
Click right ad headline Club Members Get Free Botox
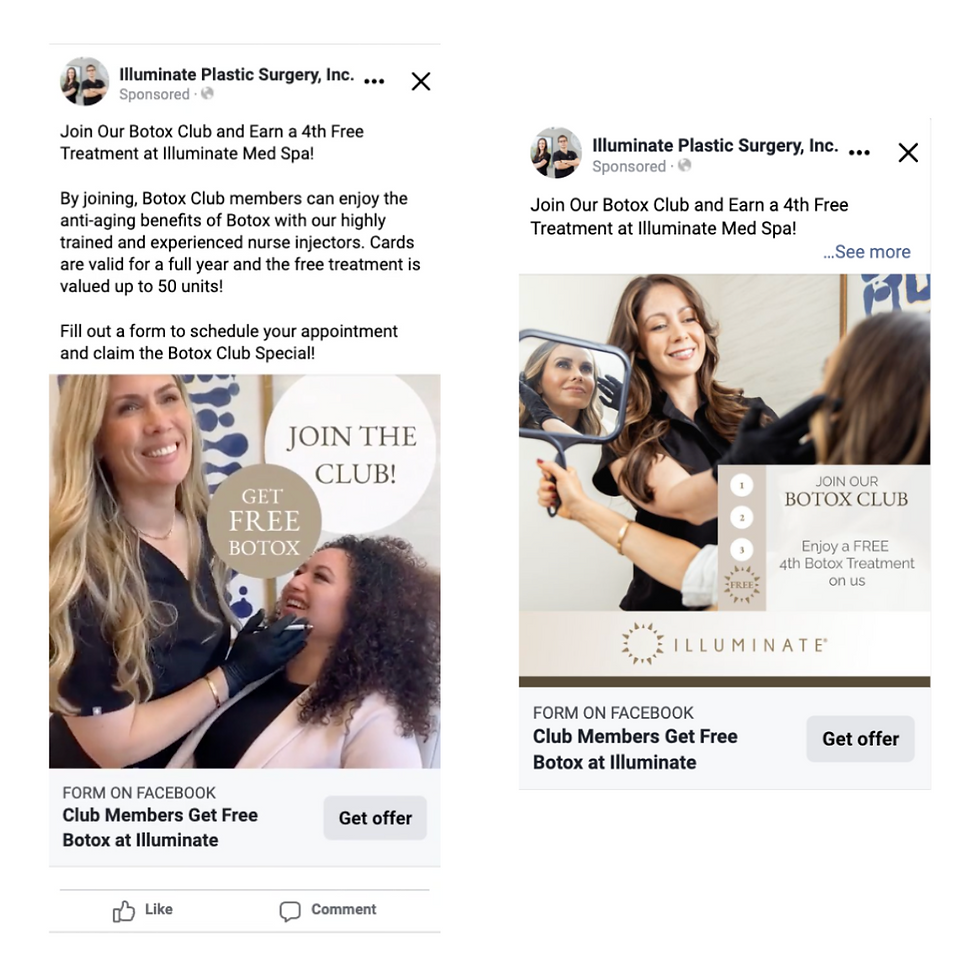[x=635, y=749]
